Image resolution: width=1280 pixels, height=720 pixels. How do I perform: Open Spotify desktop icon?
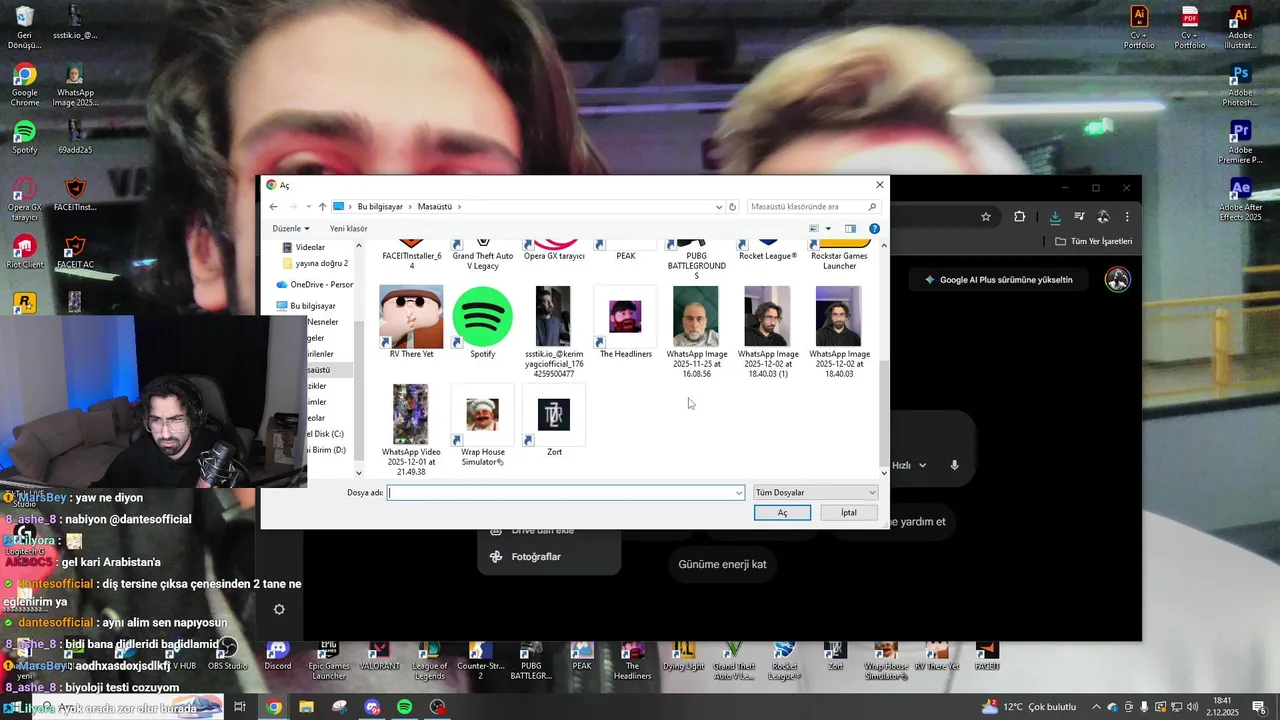click(25, 138)
